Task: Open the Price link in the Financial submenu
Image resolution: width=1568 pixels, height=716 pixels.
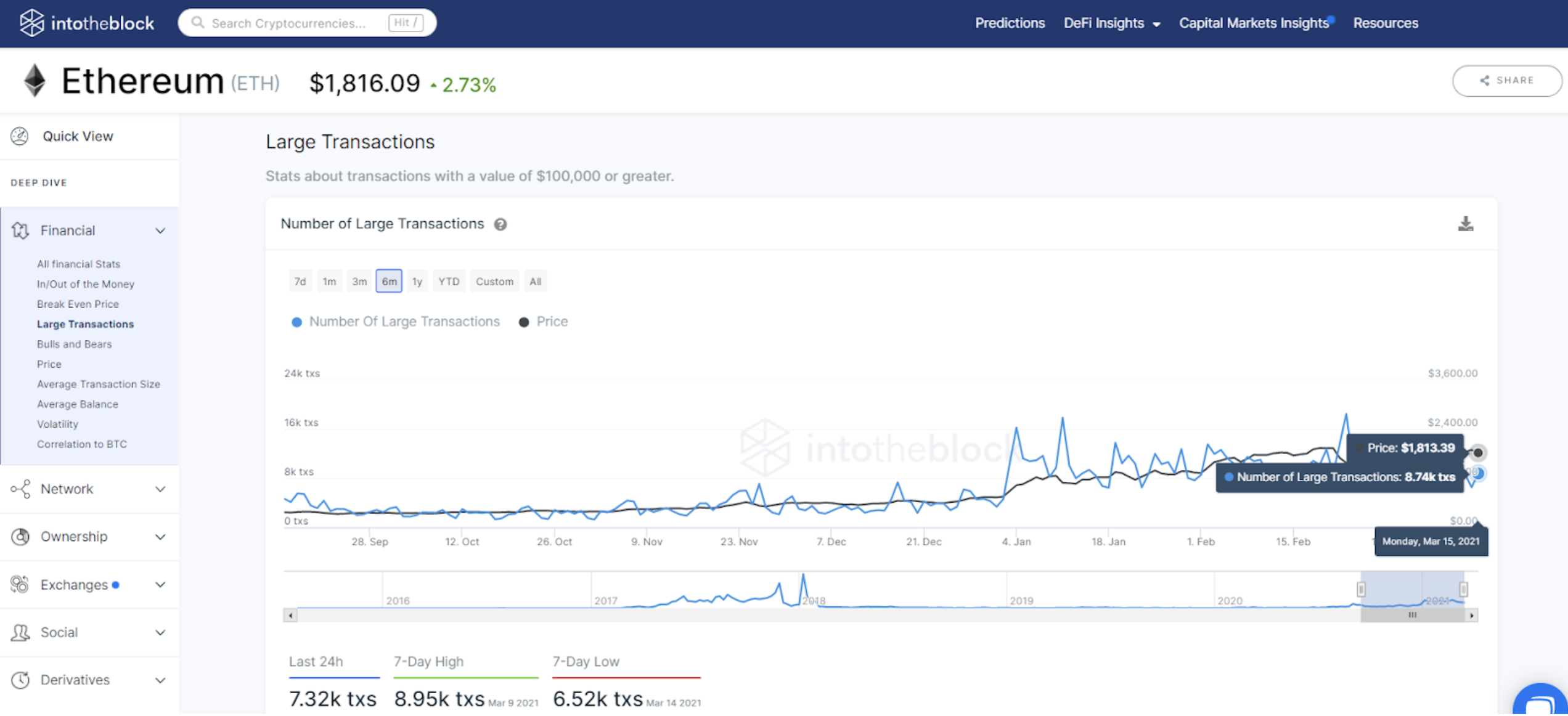Action: coord(49,364)
